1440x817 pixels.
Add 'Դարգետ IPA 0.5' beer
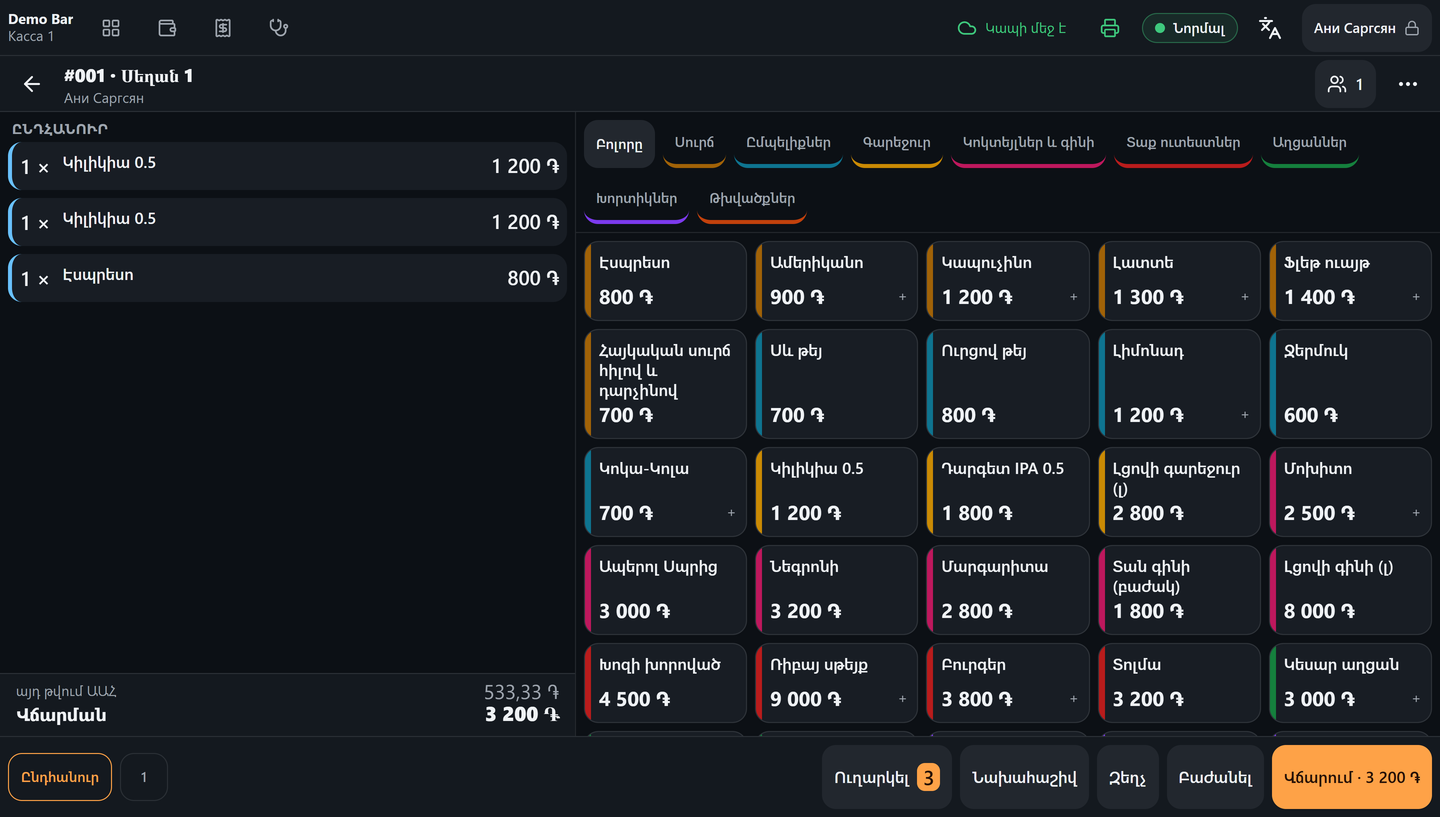pyautogui.click(x=1008, y=492)
